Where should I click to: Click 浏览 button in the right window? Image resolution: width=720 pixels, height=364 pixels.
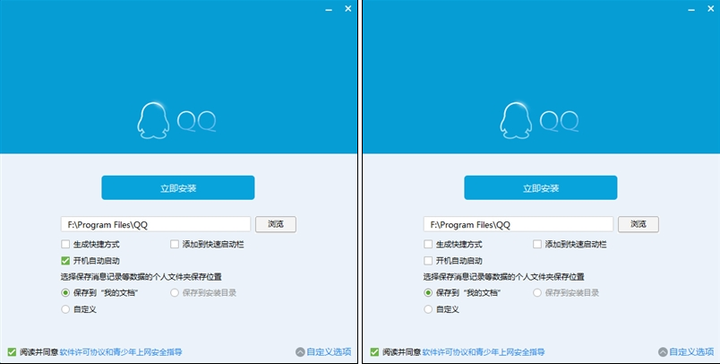click(x=638, y=224)
